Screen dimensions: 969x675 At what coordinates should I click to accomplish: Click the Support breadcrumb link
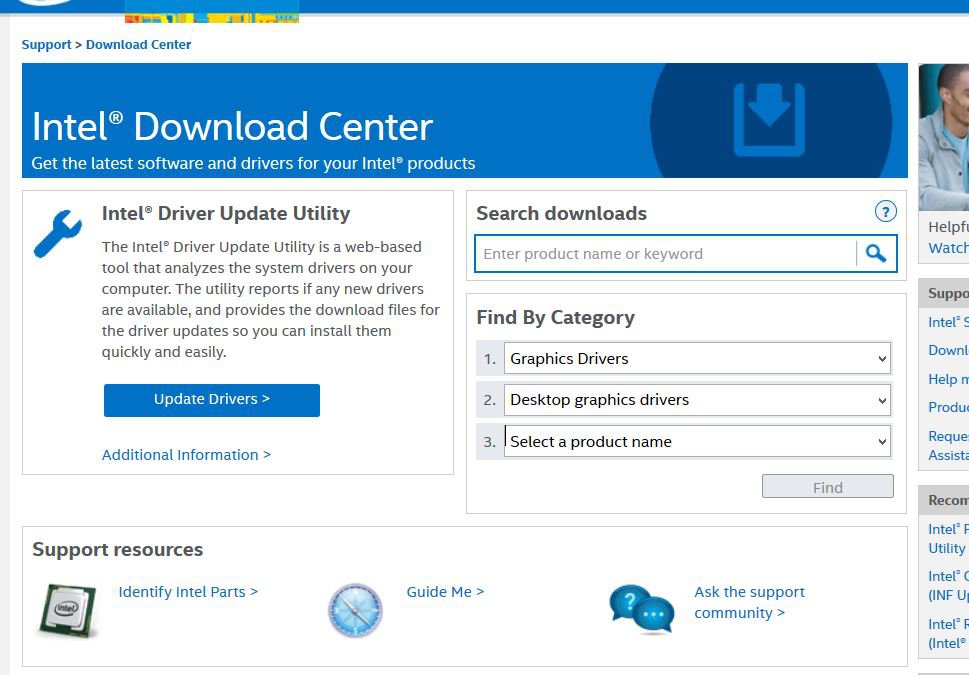46,45
